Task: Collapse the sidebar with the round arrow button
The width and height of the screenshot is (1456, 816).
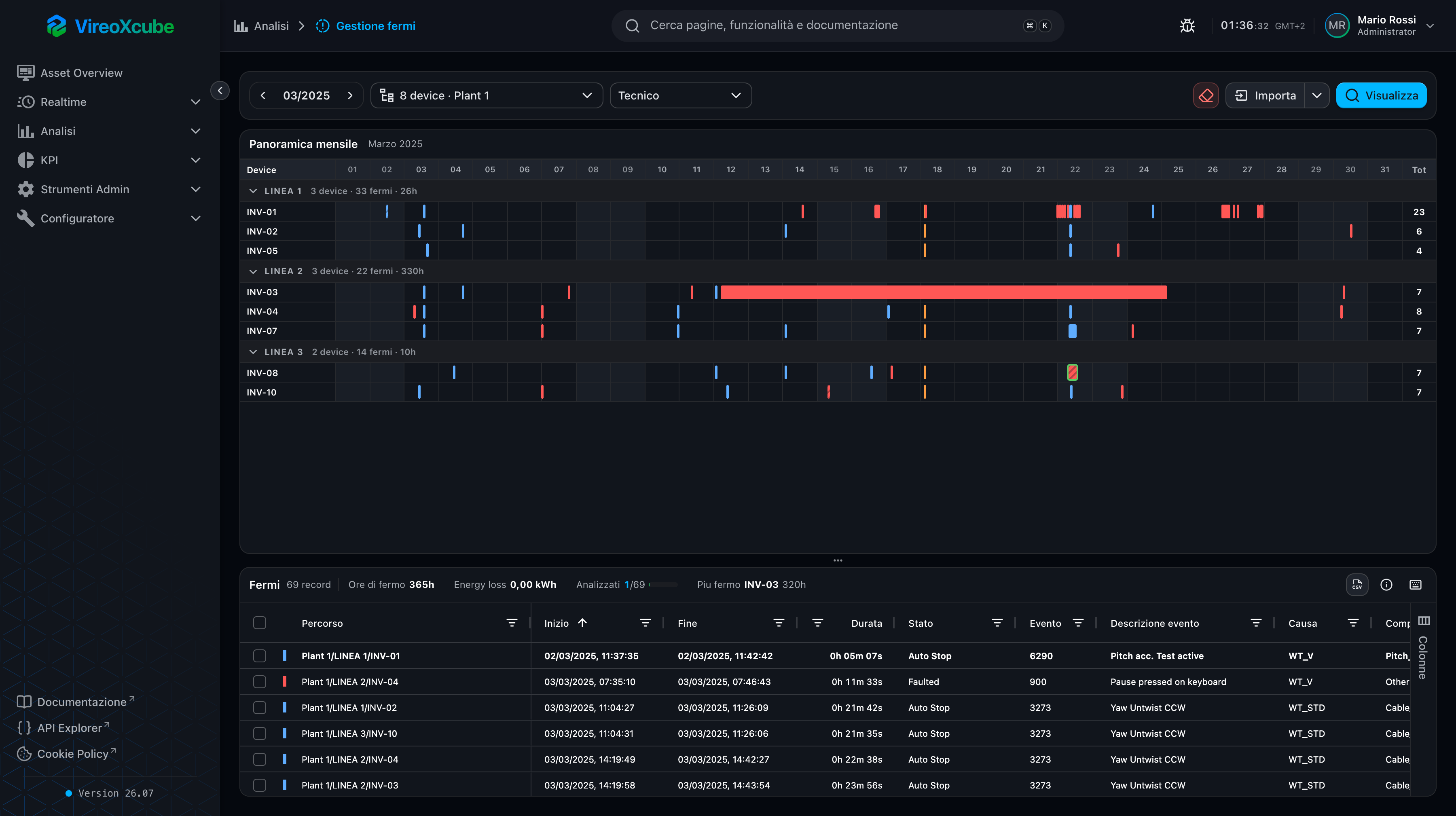Action: click(x=220, y=91)
